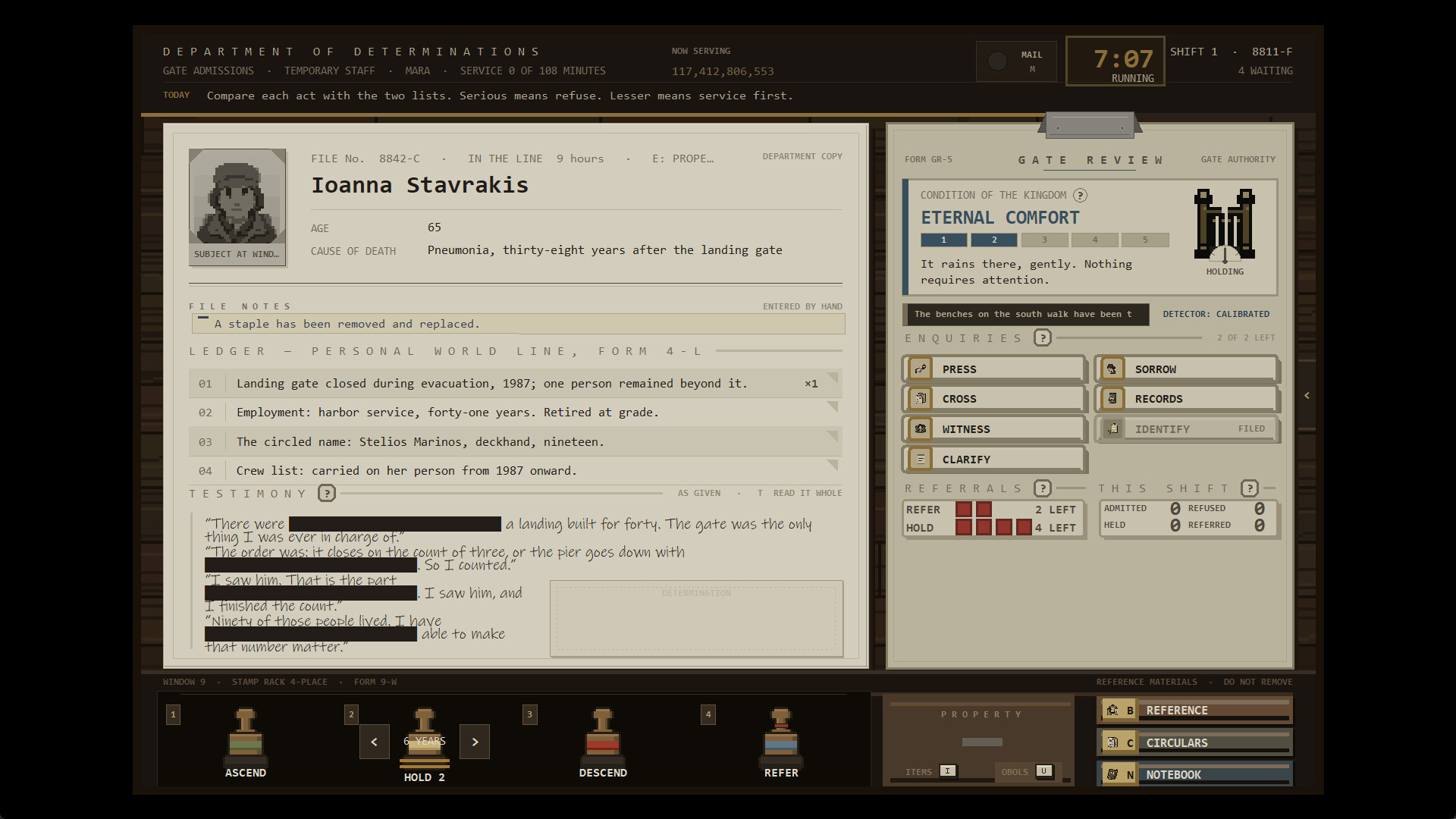Make the CLARIFY enquiry

[994, 460]
